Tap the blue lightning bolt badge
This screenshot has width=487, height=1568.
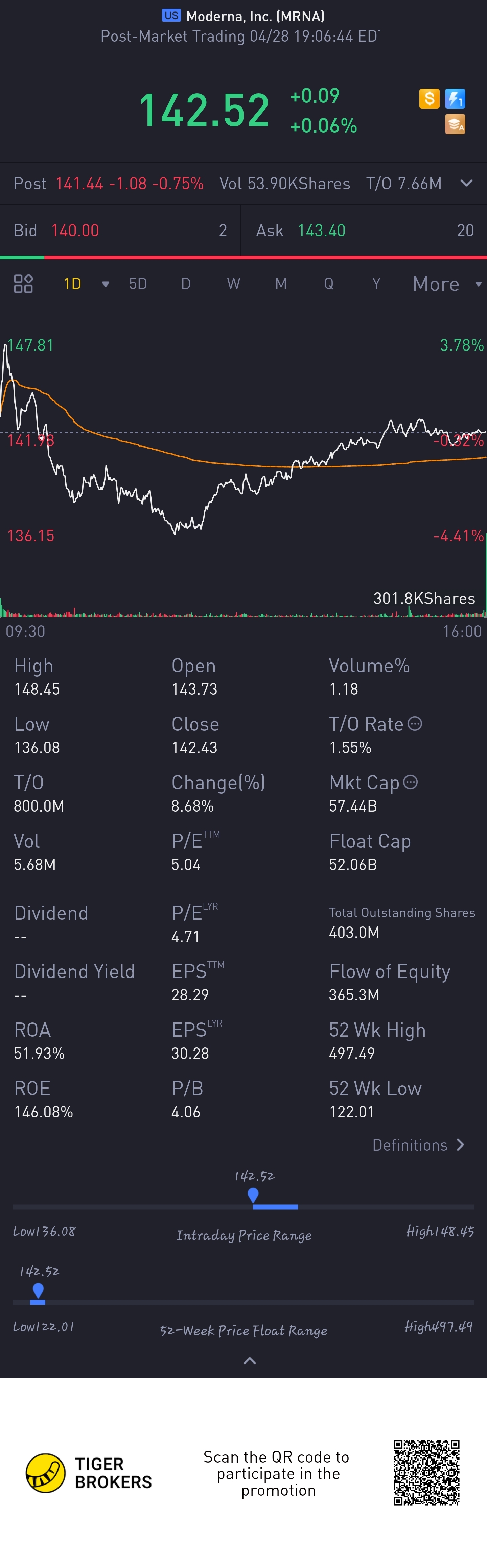pyautogui.click(x=455, y=99)
